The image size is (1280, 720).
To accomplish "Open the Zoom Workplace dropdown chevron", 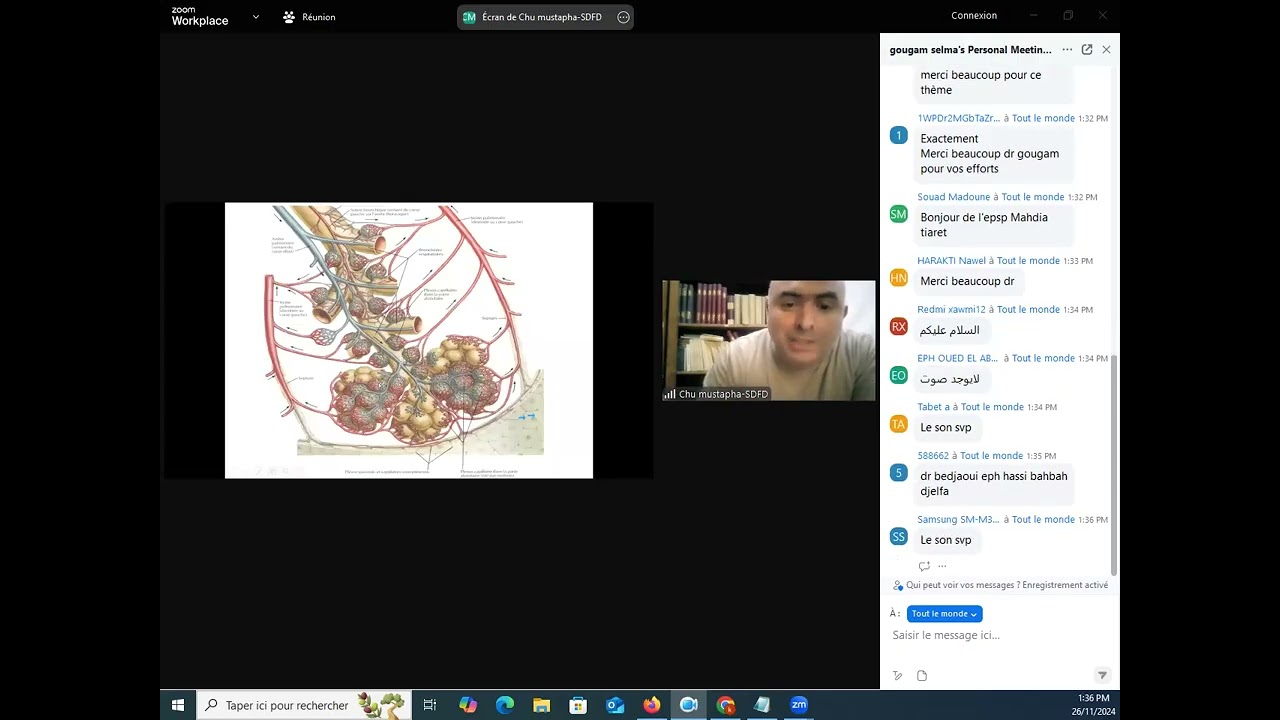I will (x=256, y=17).
